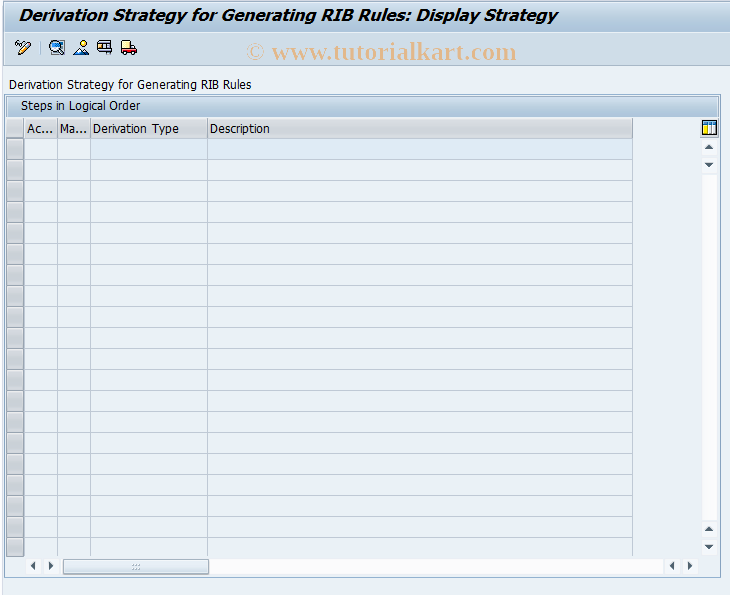Image resolution: width=730 pixels, height=595 pixels.
Task: Click the Derivation Type column header
Action: tap(149, 128)
